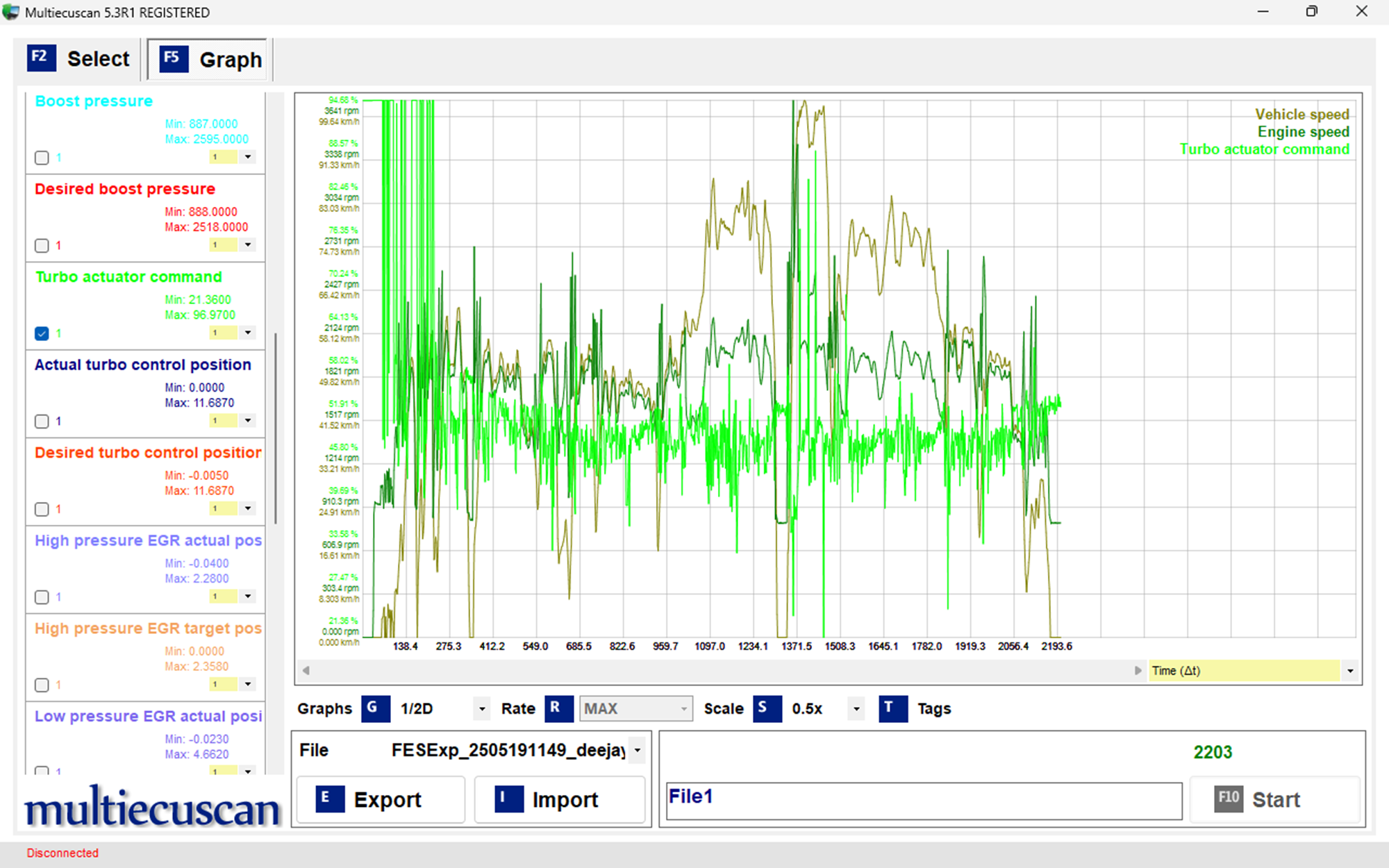Click the T shortcut icon for Tags

(892, 708)
